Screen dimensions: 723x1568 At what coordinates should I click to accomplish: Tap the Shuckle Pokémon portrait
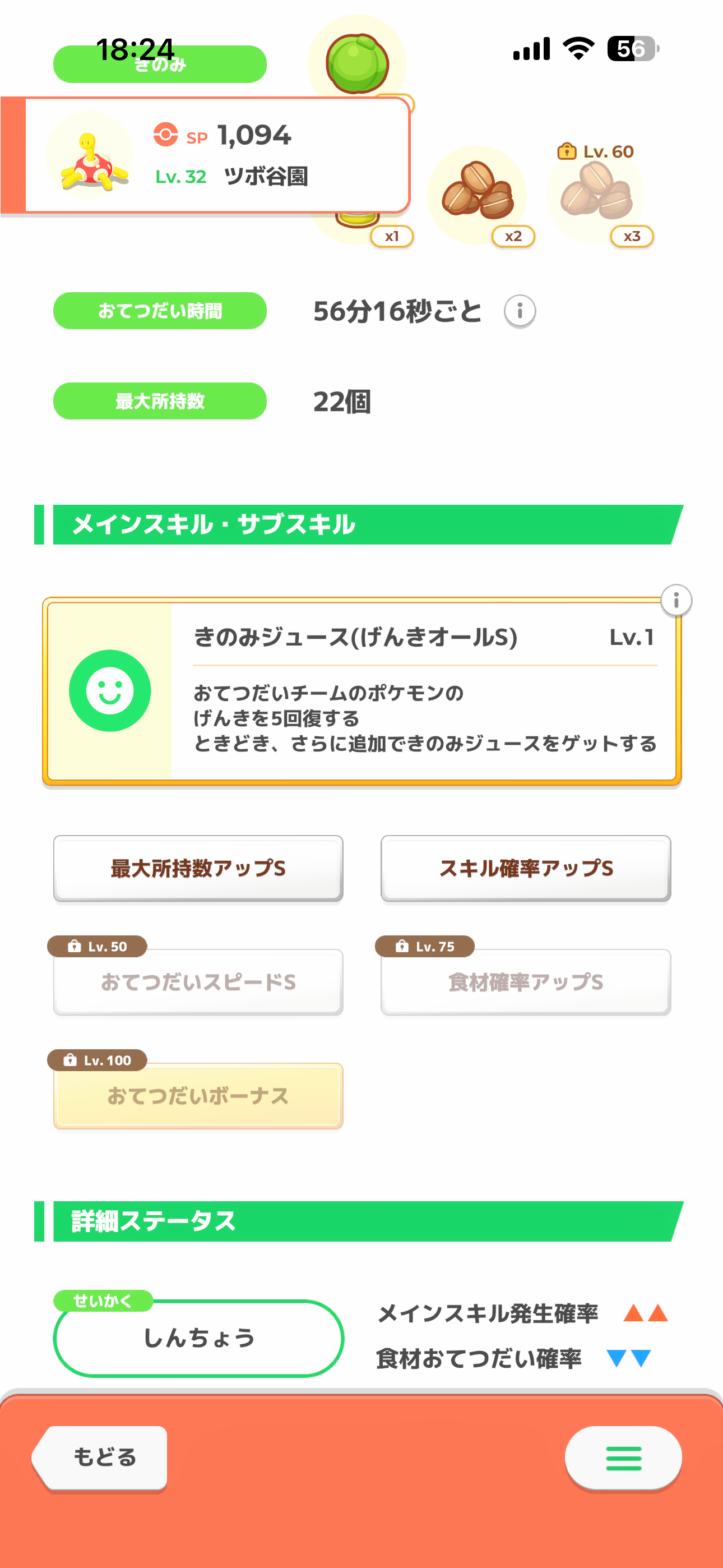[90, 156]
